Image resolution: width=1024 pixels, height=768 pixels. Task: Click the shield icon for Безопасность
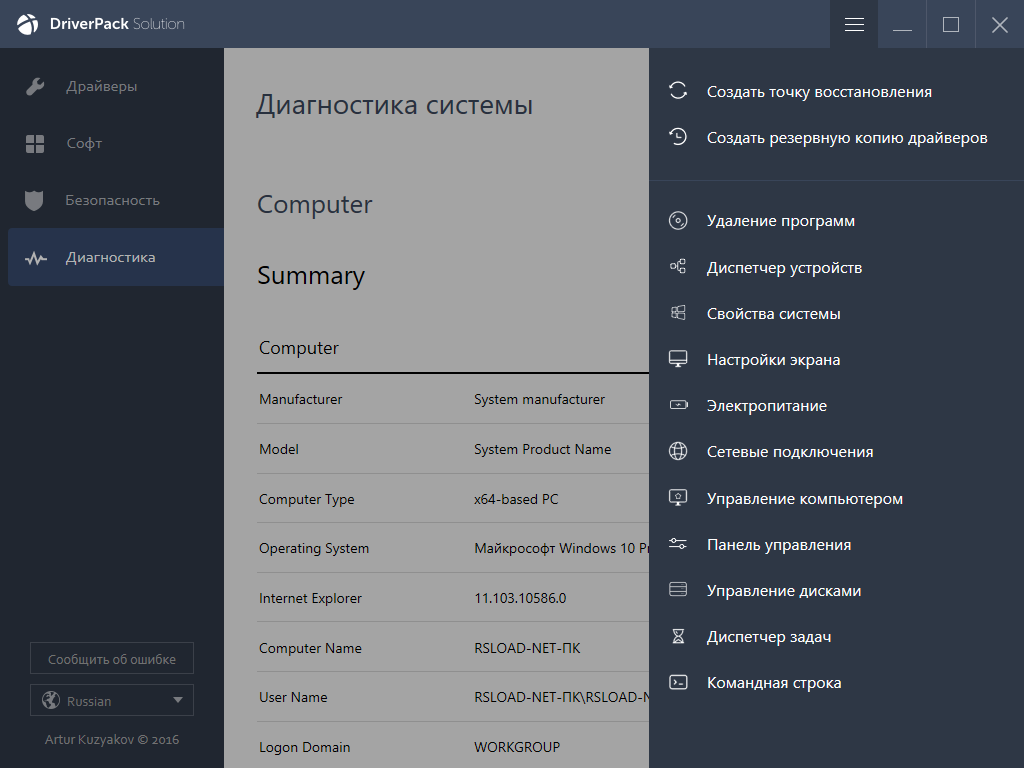[x=35, y=201]
